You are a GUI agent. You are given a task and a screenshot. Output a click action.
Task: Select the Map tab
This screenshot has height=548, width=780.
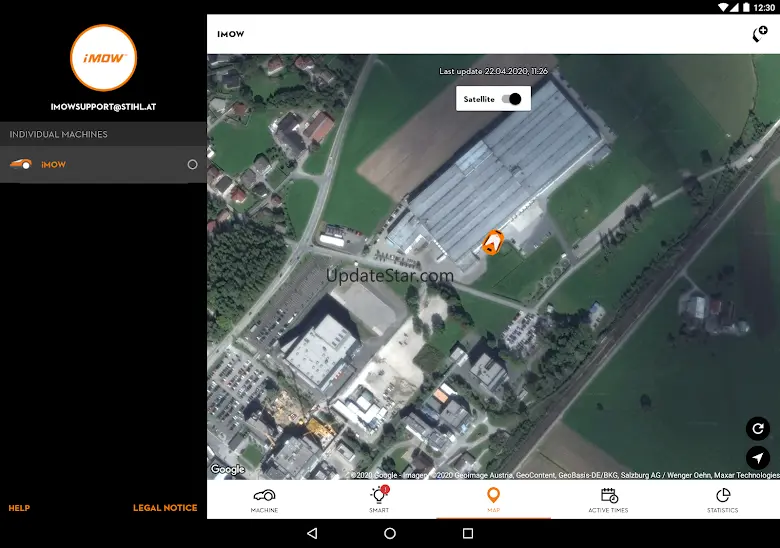493,500
